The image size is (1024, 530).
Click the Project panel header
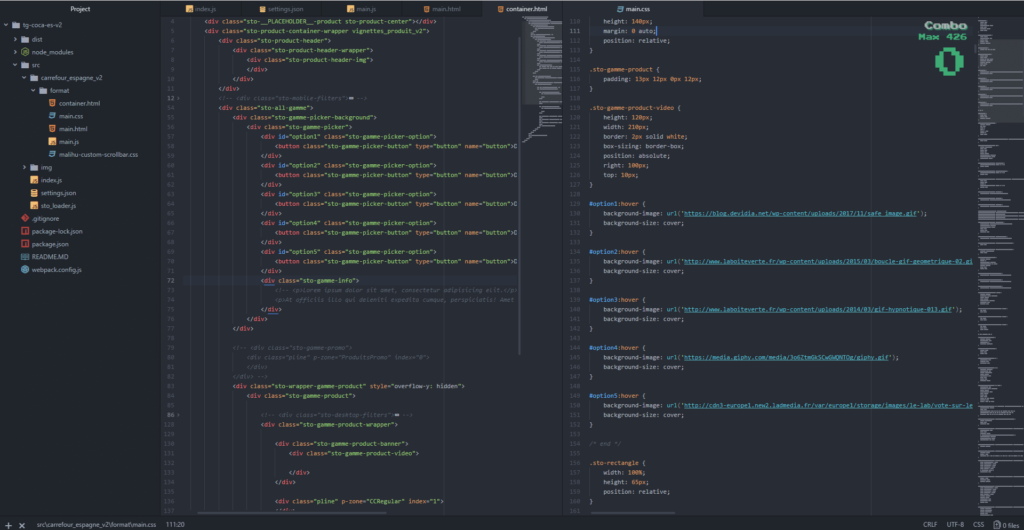point(80,9)
